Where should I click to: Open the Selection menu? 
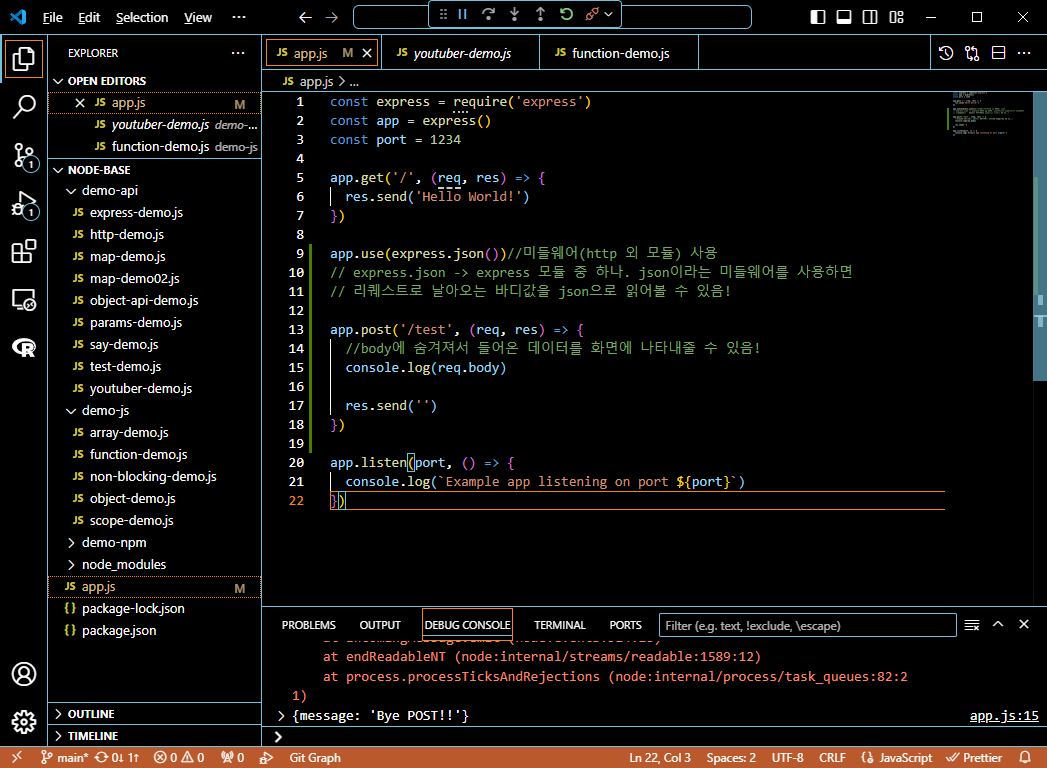(x=142, y=17)
